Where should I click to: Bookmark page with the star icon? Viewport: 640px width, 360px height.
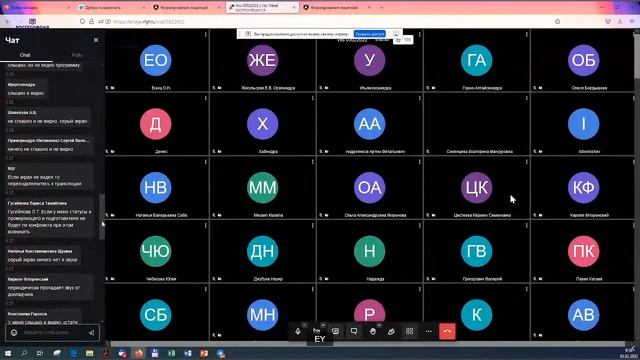558,22
